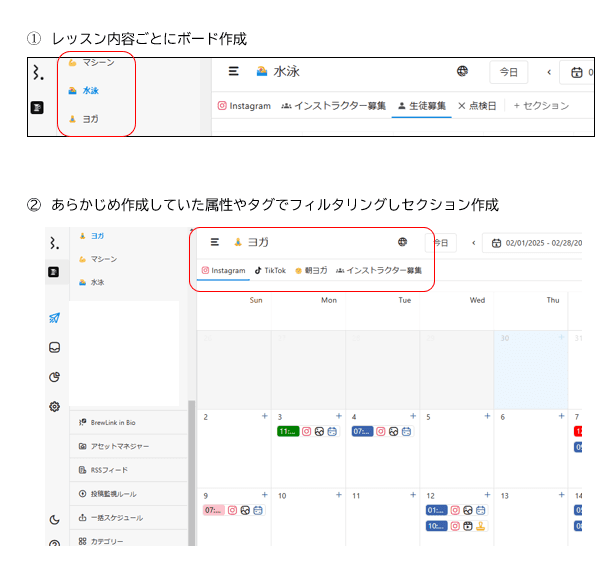Viewport: 616px width, 575px height.
Task: Open the pie chart analytics icon
Action: coord(54,377)
